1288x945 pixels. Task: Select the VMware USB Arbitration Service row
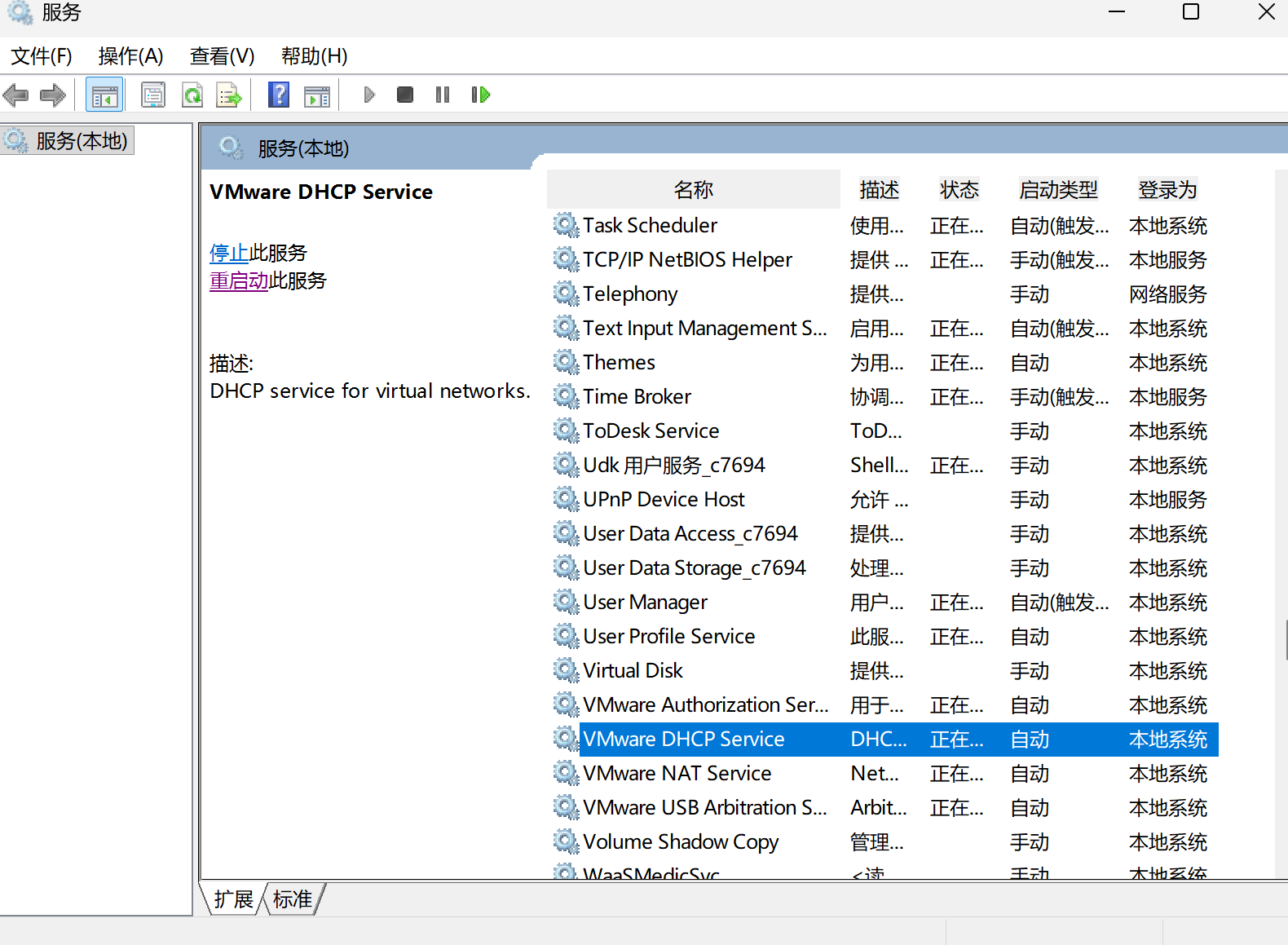[884, 807]
